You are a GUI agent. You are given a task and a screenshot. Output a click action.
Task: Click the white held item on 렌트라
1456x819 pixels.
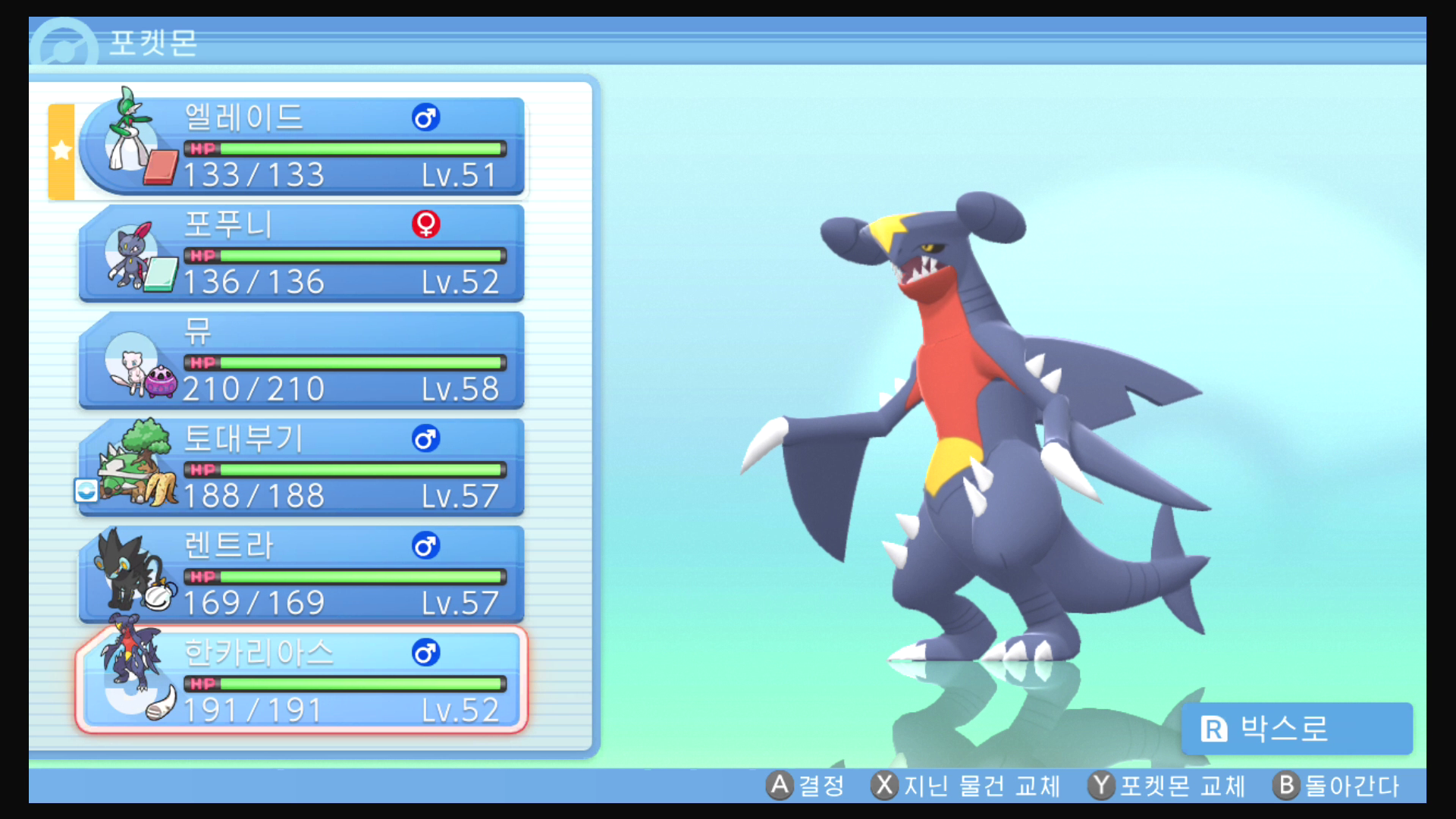pos(161,596)
